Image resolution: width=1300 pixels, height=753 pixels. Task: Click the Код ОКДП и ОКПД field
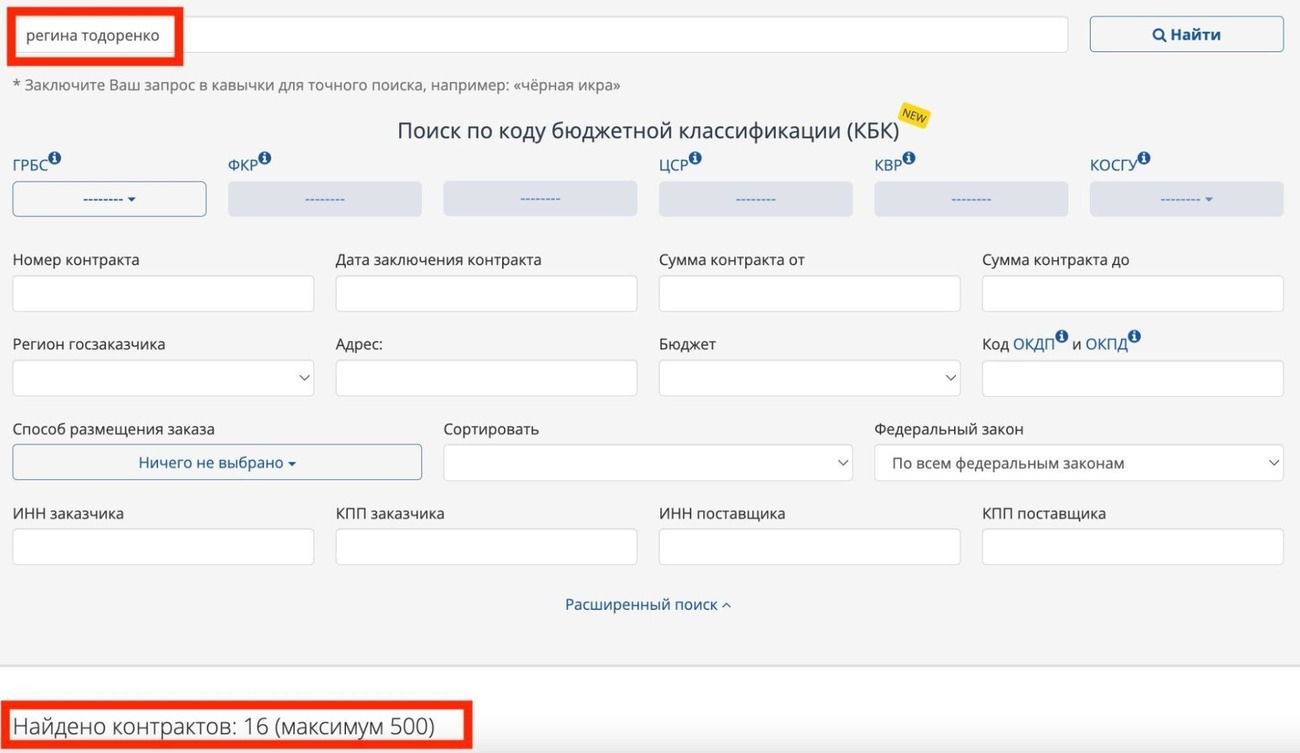[1133, 378]
